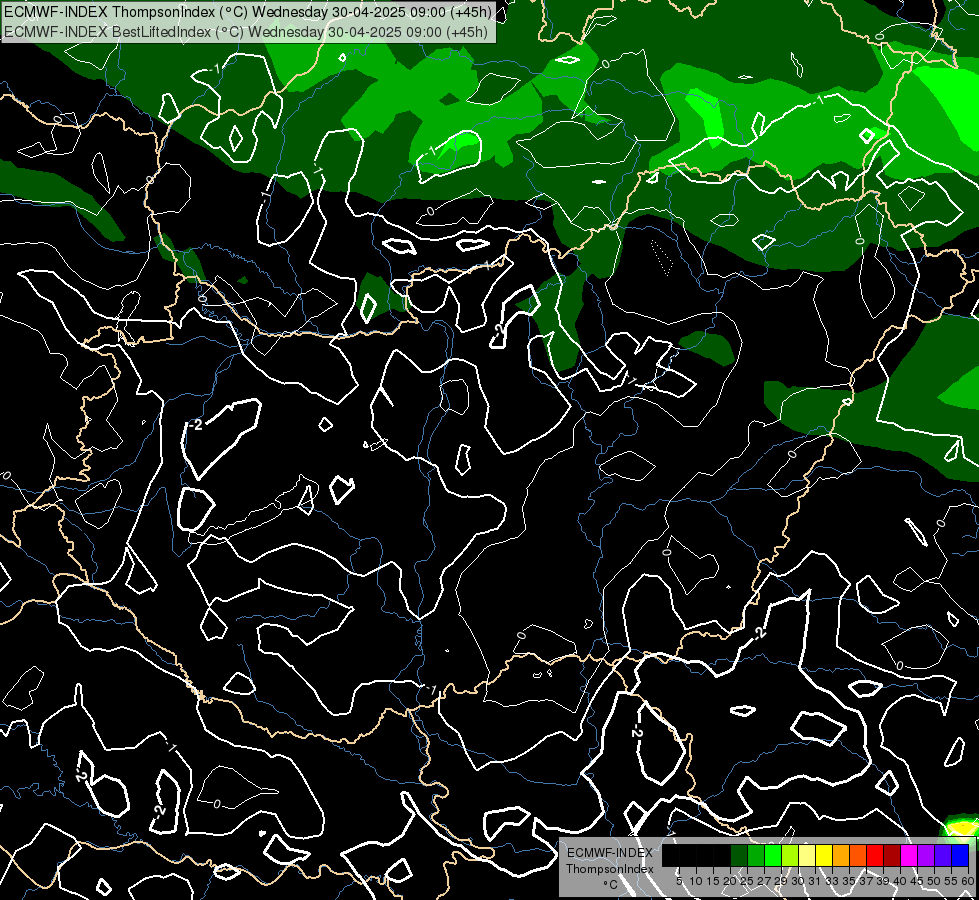The width and height of the screenshot is (979, 900).
Task: Select the dark green 20–25 legend swatch
Action: (739, 856)
